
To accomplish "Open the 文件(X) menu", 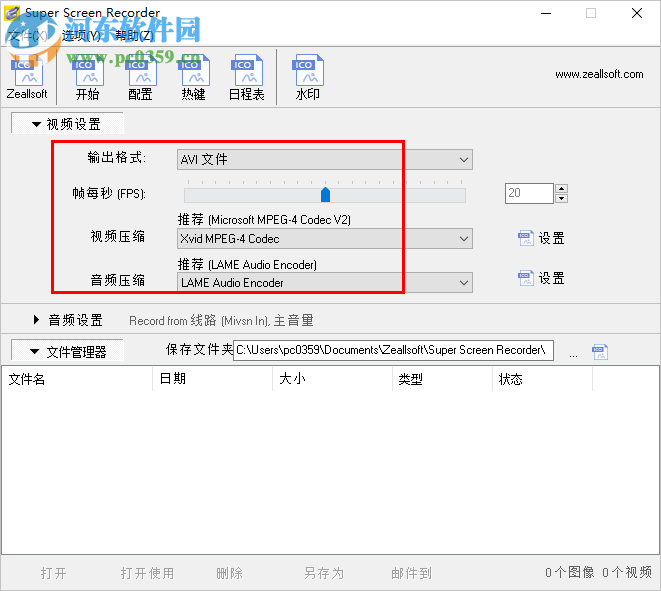I will pyautogui.click(x=27, y=35).
